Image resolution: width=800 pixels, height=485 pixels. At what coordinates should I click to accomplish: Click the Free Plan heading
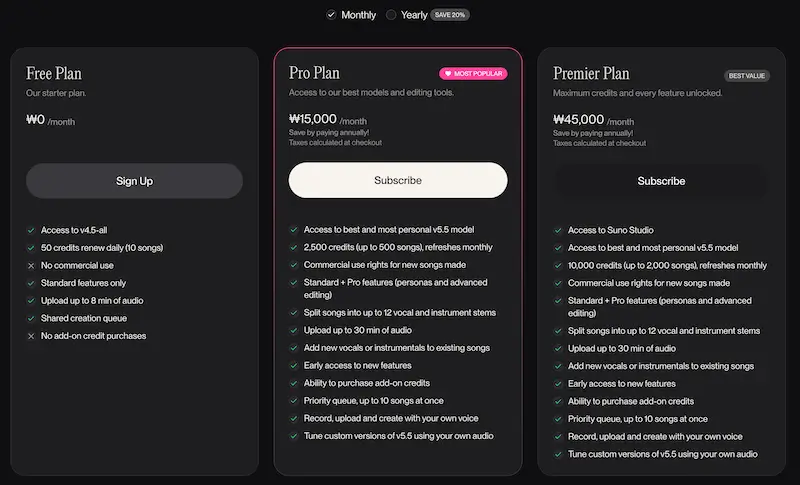pyautogui.click(x=54, y=73)
